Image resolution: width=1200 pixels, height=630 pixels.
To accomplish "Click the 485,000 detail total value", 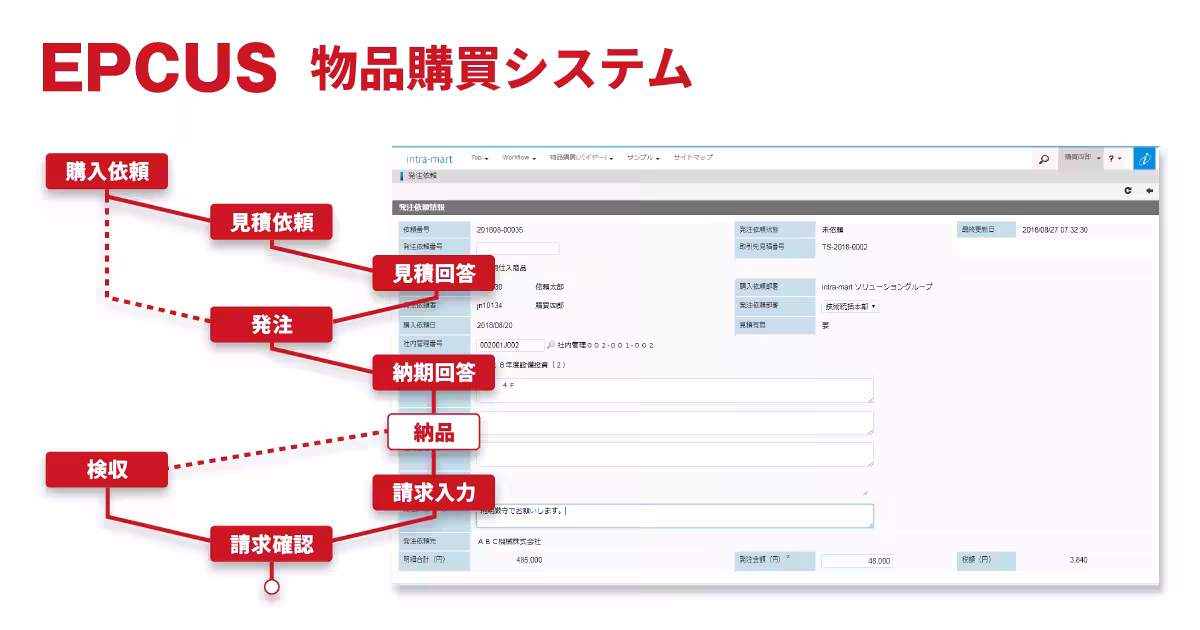I will click(x=529, y=561).
